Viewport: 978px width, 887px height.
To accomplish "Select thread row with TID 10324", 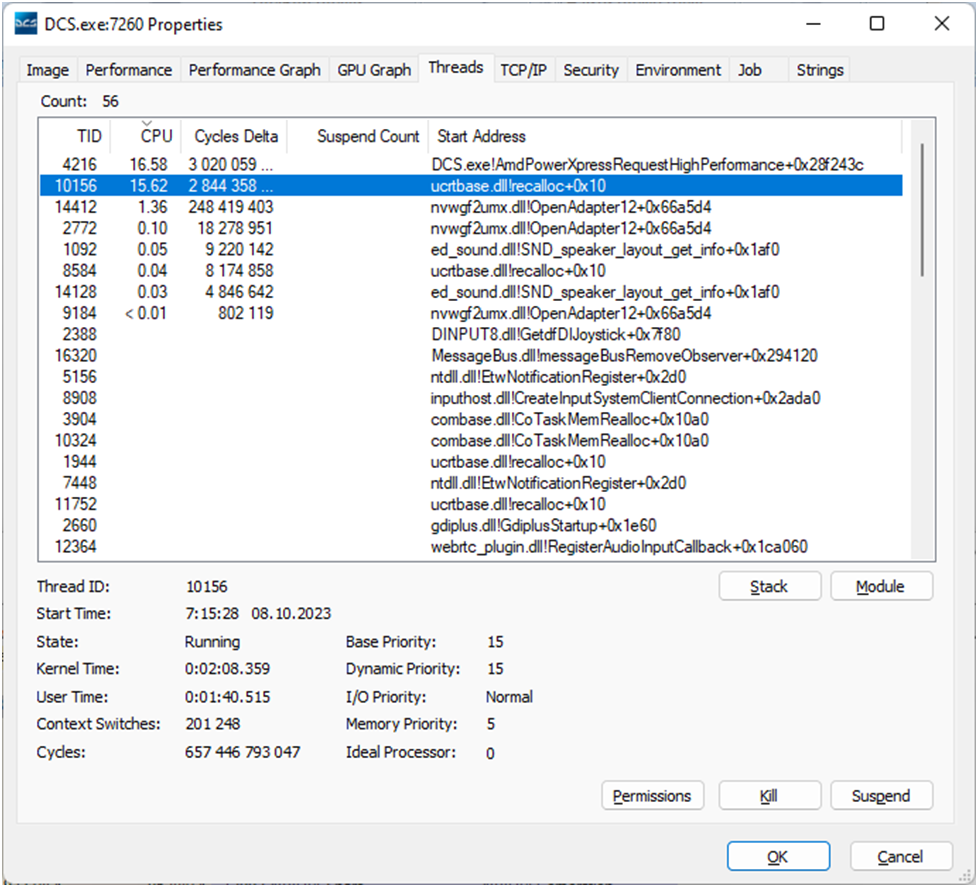I will click(x=471, y=440).
